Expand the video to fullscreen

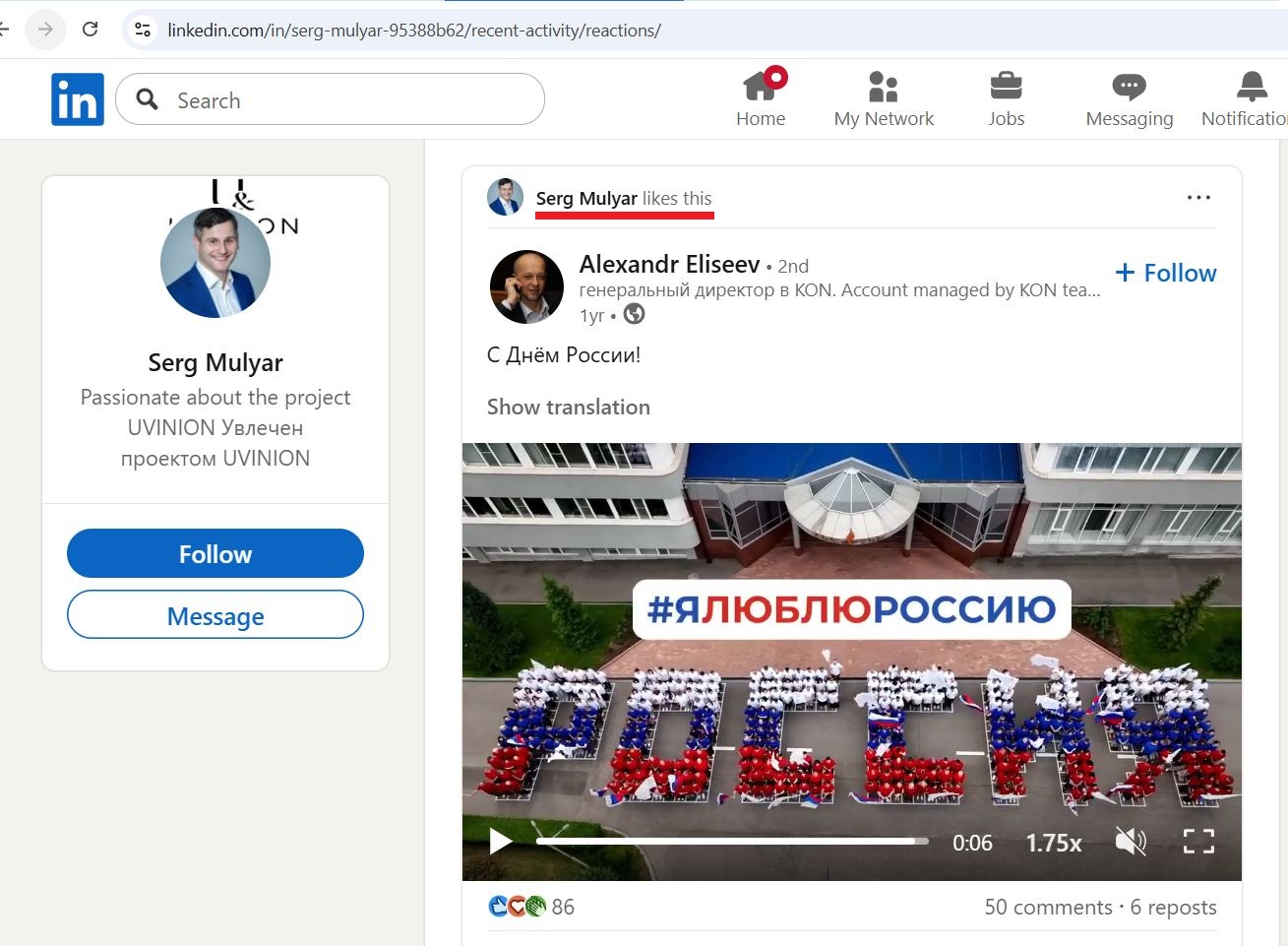click(1198, 841)
